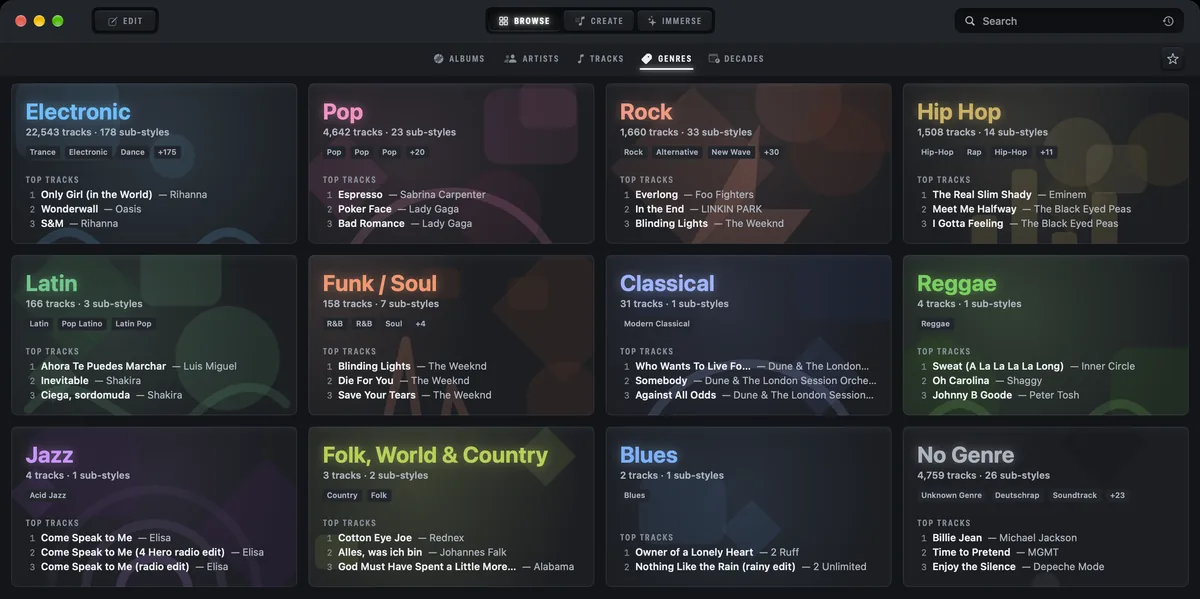
Task: Select the Country sub-style tag
Action: (342, 496)
